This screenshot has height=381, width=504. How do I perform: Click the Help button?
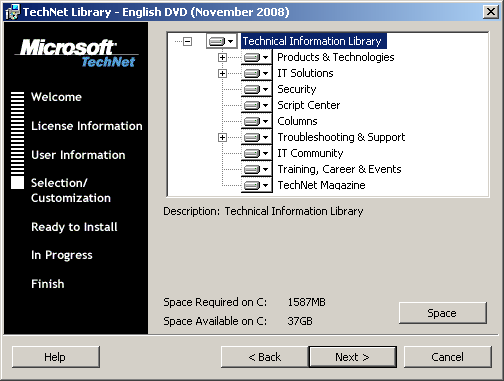(56, 357)
